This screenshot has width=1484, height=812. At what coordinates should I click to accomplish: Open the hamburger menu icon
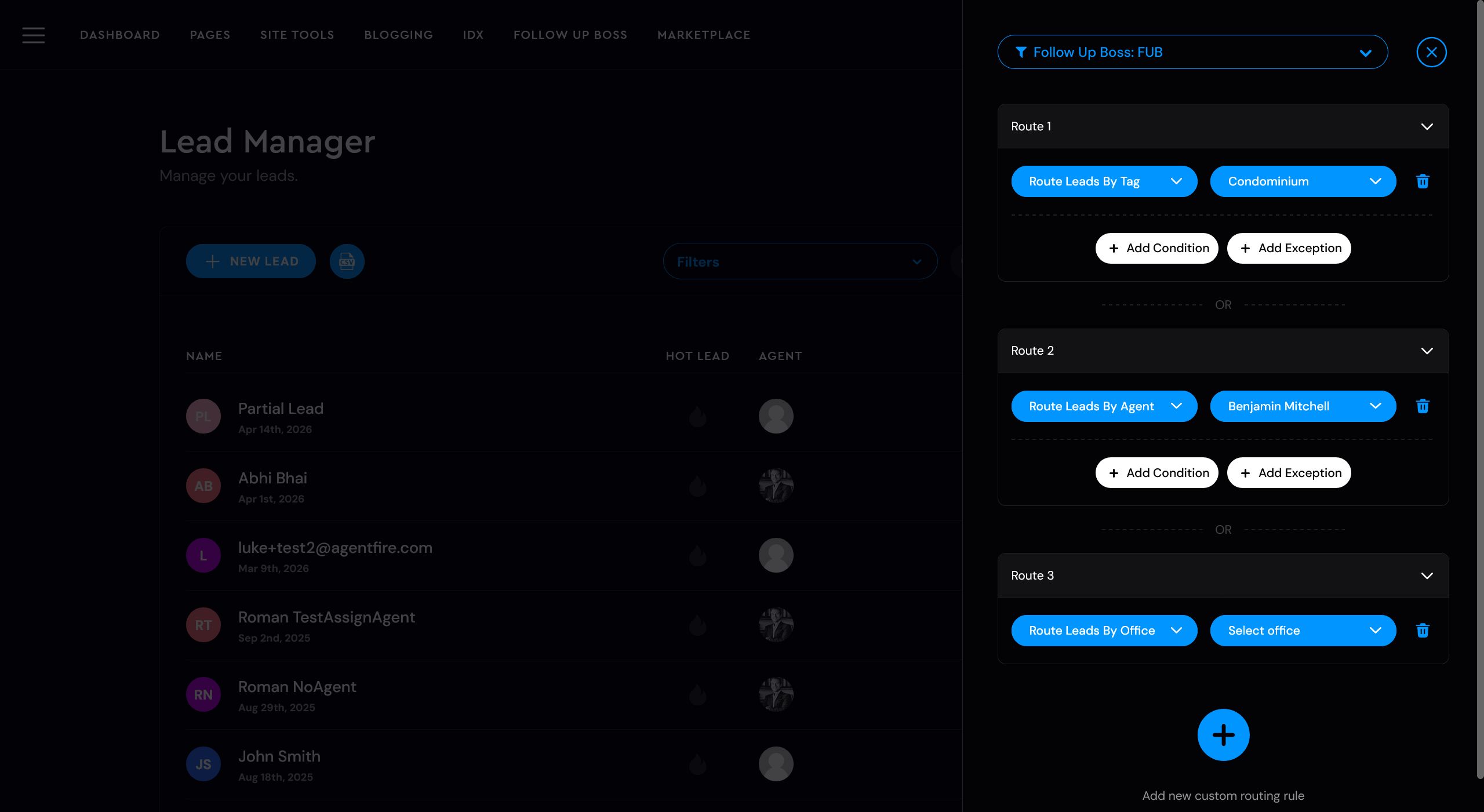(x=34, y=35)
